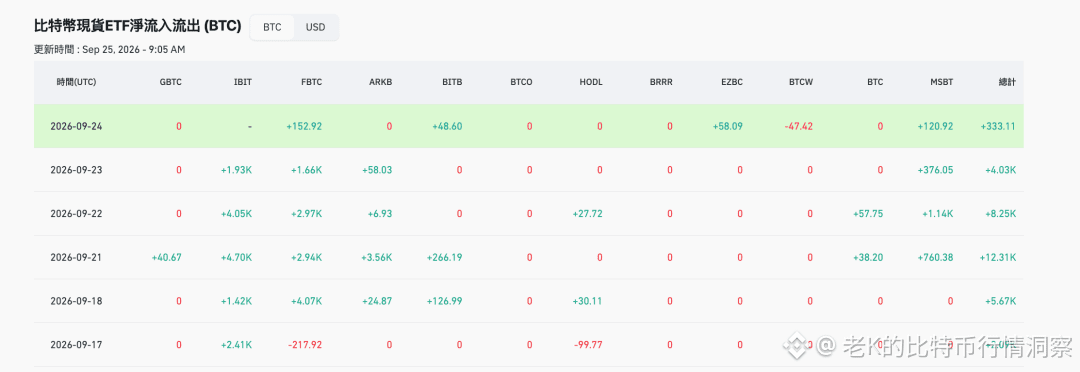Click the GBTC column header
1080x372 pixels.
tap(170, 82)
